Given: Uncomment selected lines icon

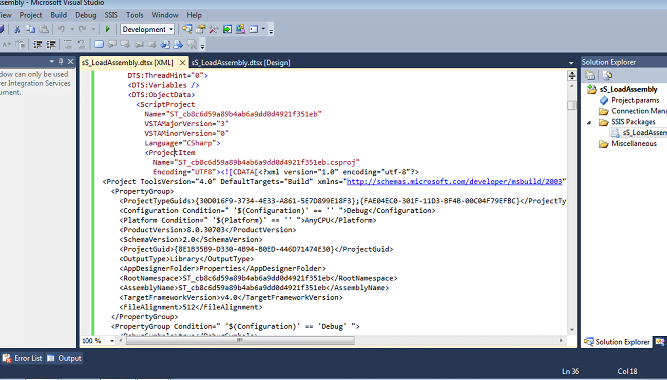Looking at the screenshot, I should point(81,44).
